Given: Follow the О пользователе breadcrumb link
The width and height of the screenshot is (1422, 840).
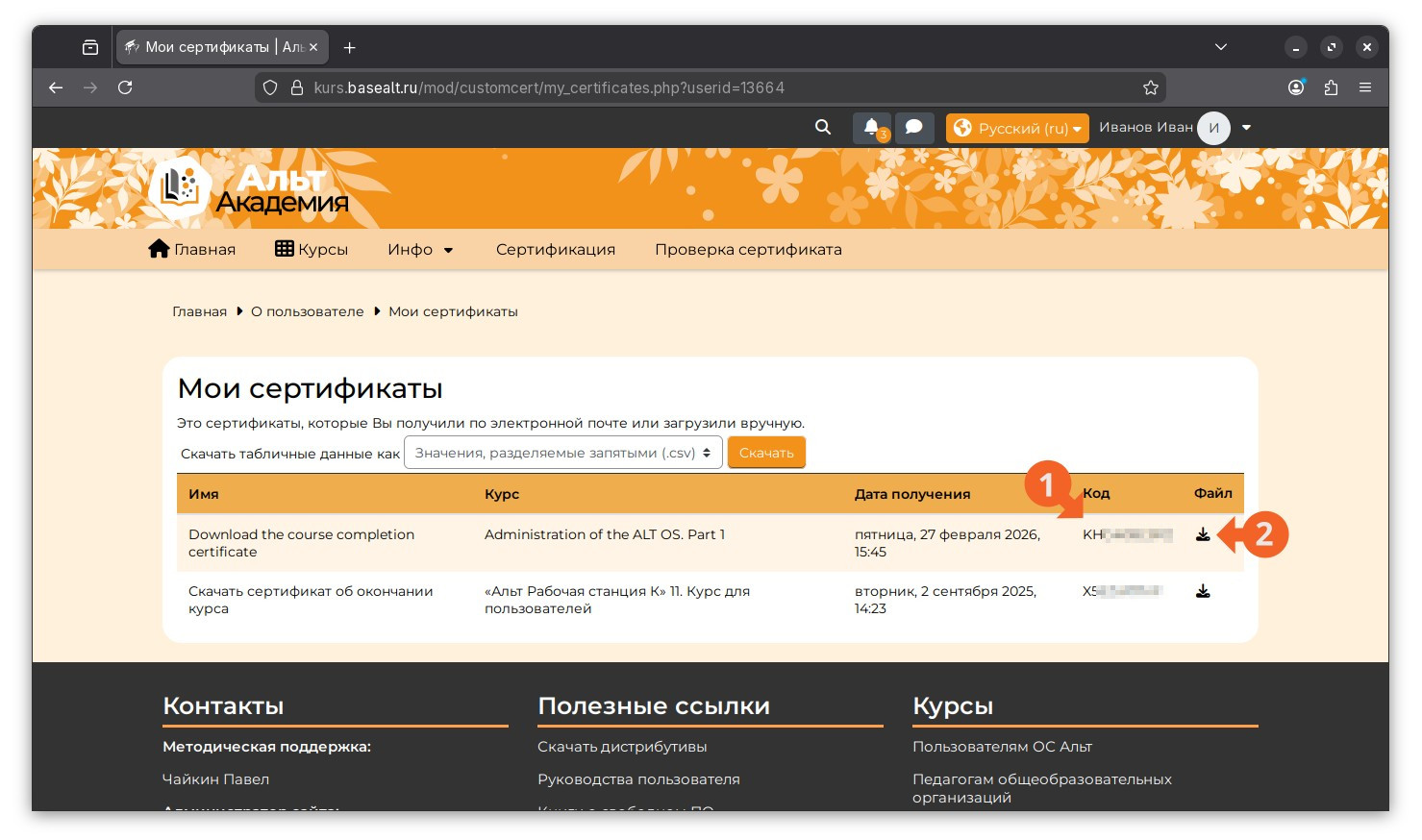Looking at the screenshot, I should pyautogui.click(x=308, y=311).
